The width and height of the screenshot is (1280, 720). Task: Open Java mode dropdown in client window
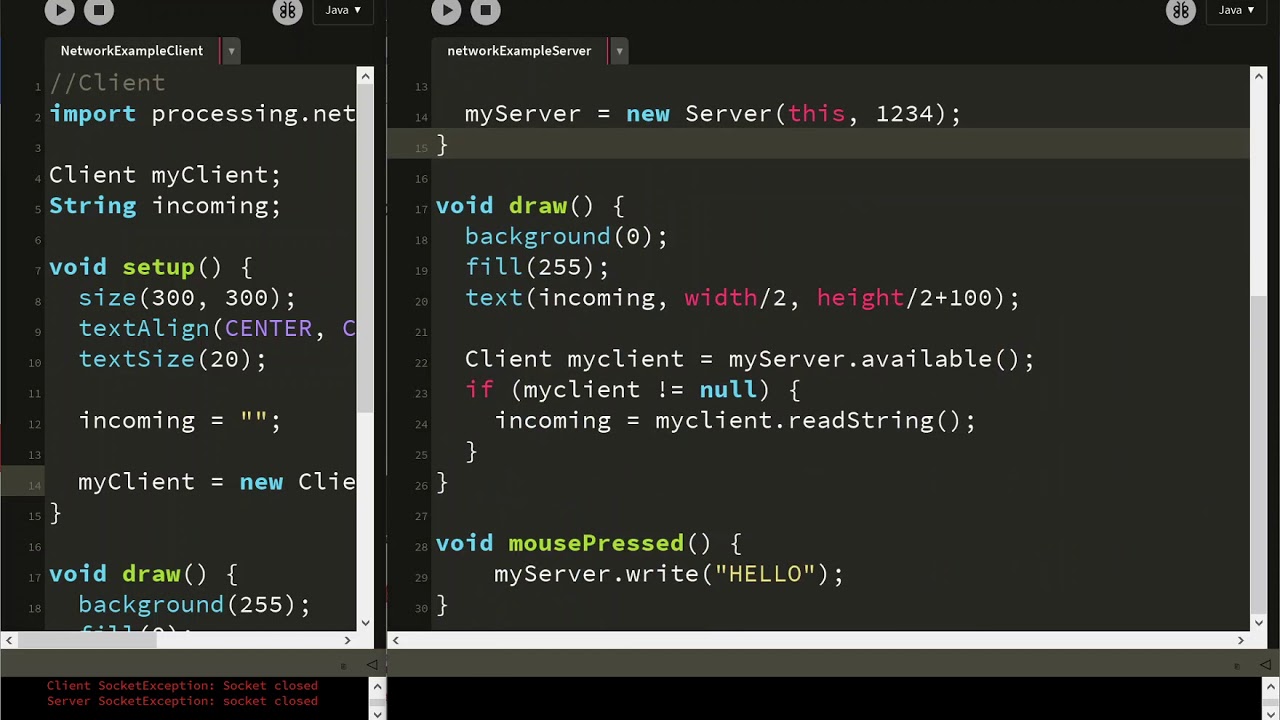[343, 10]
